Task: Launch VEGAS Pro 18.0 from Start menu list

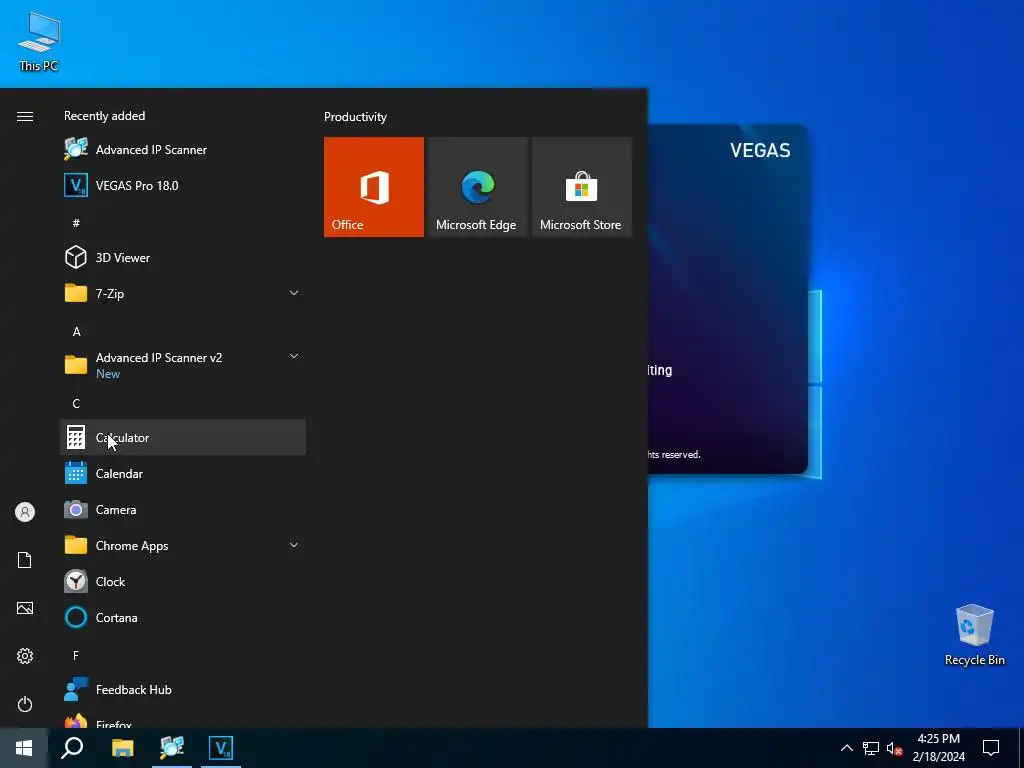Action: (x=183, y=185)
